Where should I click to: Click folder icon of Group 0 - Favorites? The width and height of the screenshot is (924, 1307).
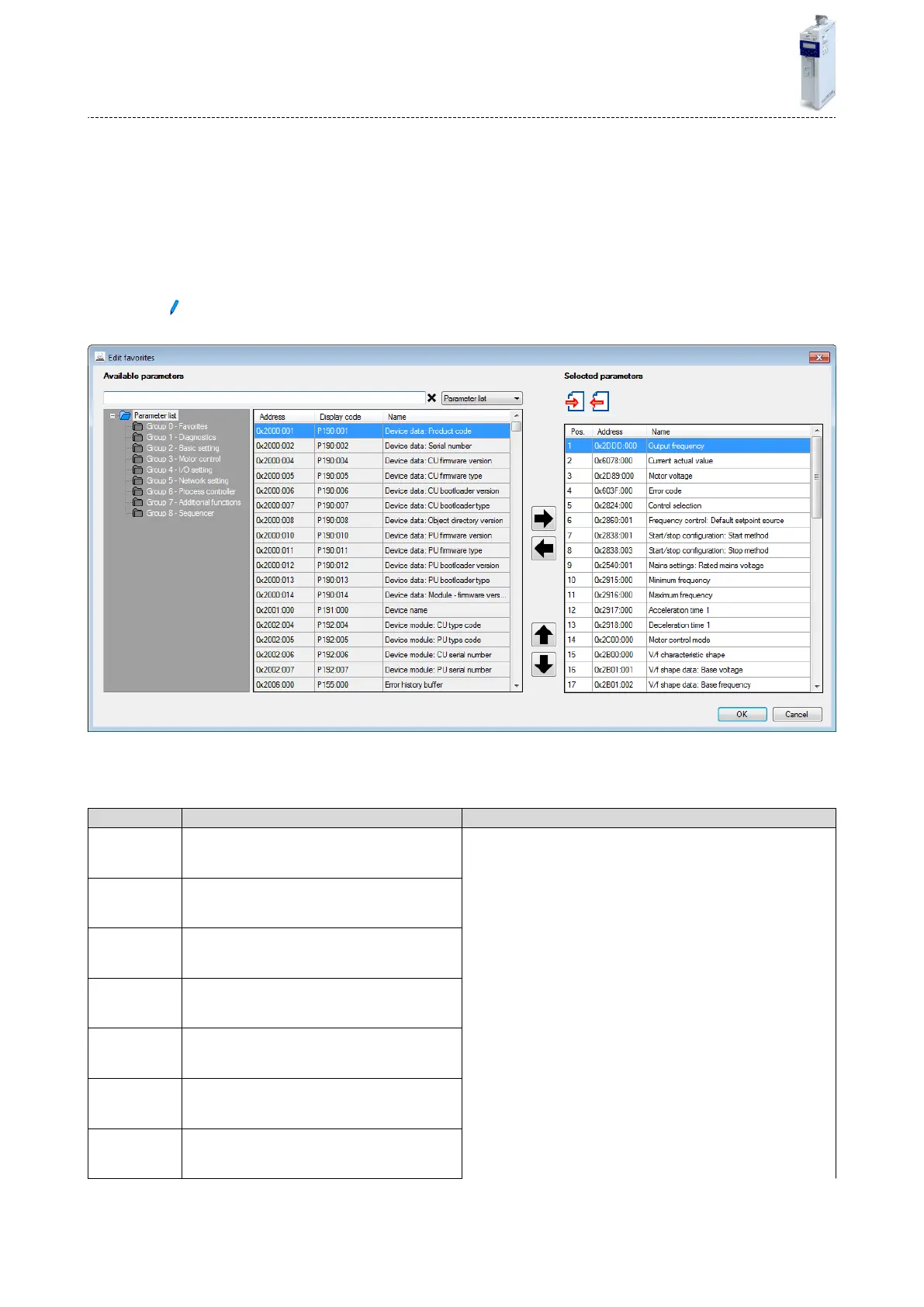pos(138,426)
